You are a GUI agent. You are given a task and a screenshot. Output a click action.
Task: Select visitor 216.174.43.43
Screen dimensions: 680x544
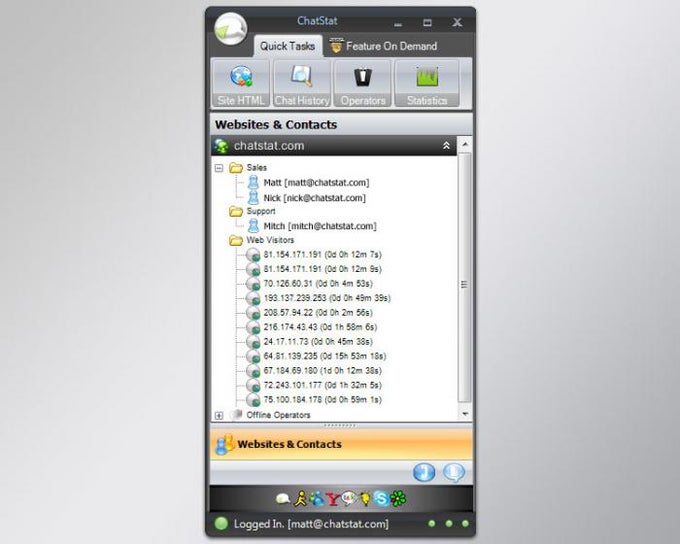point(320,327)
